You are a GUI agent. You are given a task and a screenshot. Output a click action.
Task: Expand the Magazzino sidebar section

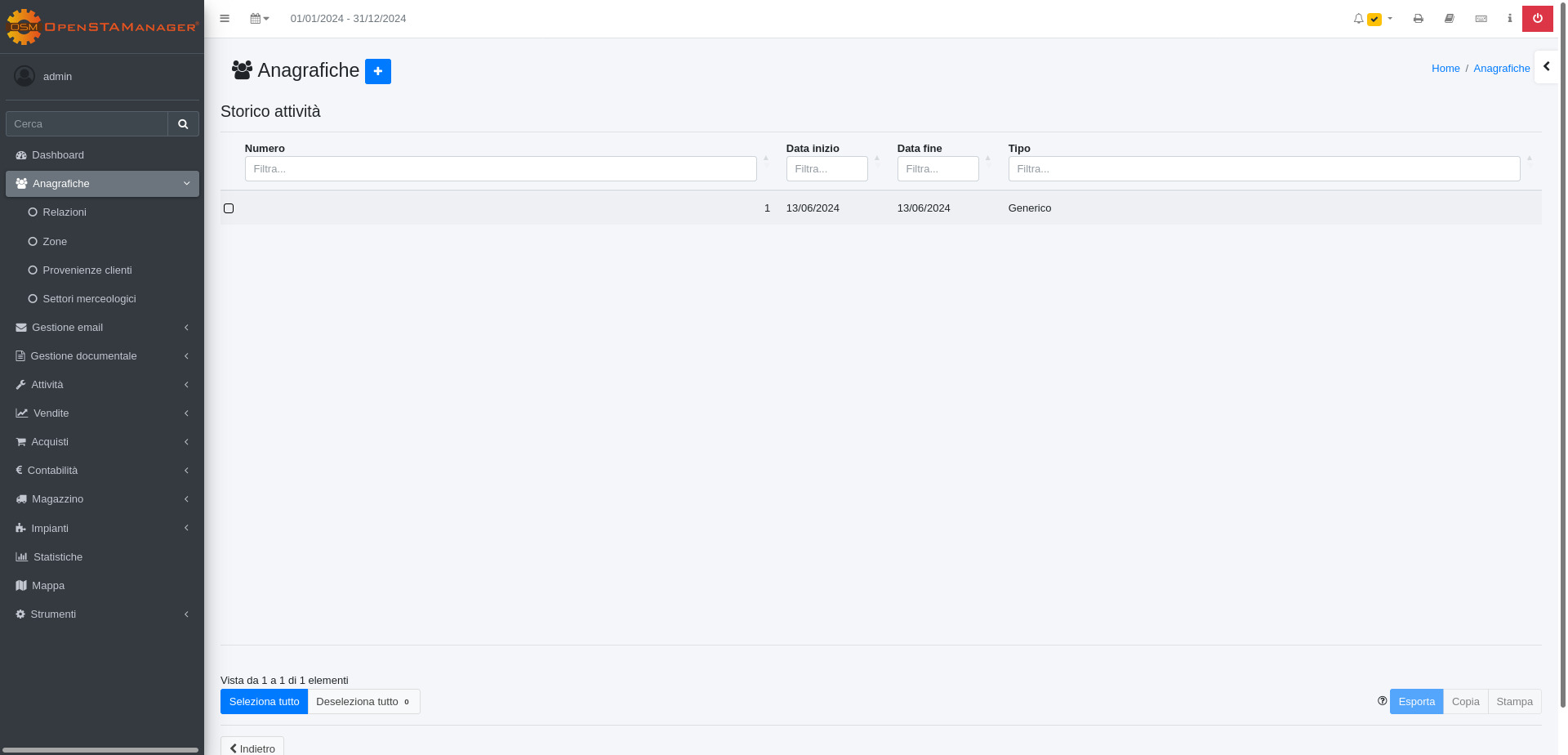(x=102, y=499)
